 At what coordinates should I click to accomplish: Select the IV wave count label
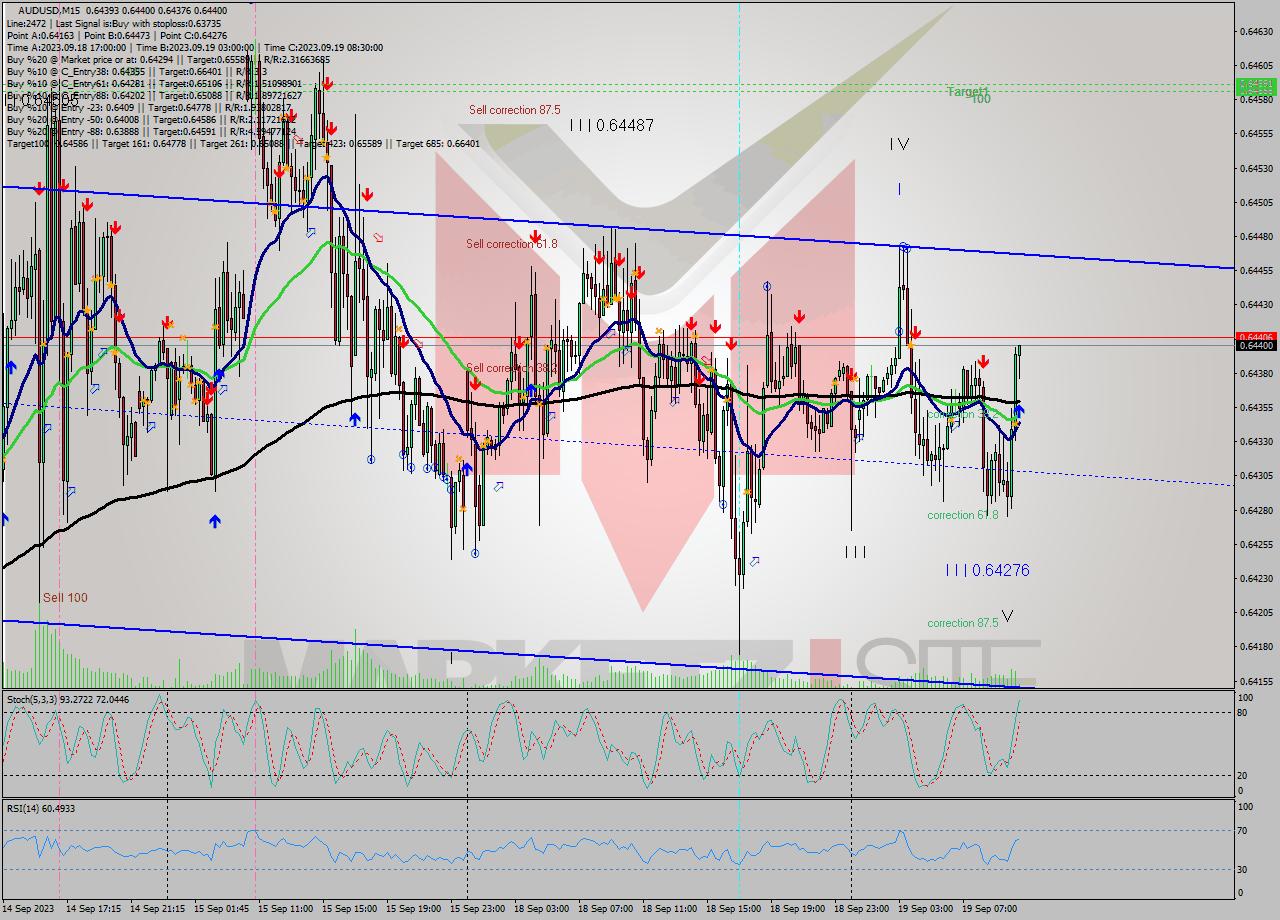[898, 143]
